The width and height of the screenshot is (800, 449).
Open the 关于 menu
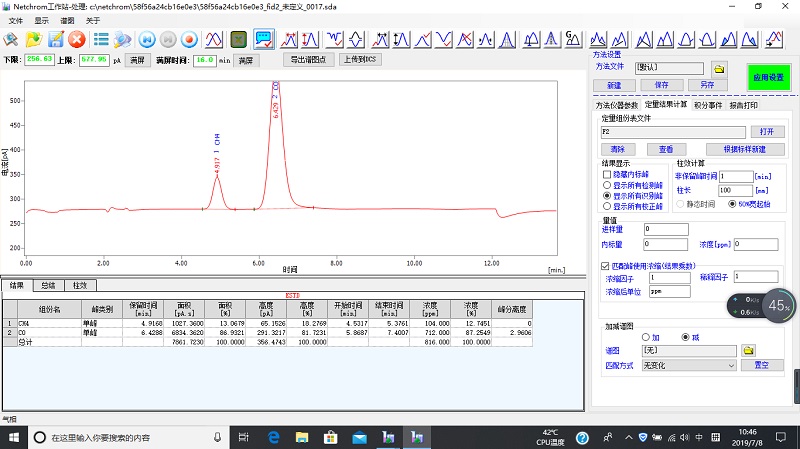coord(93,21)
